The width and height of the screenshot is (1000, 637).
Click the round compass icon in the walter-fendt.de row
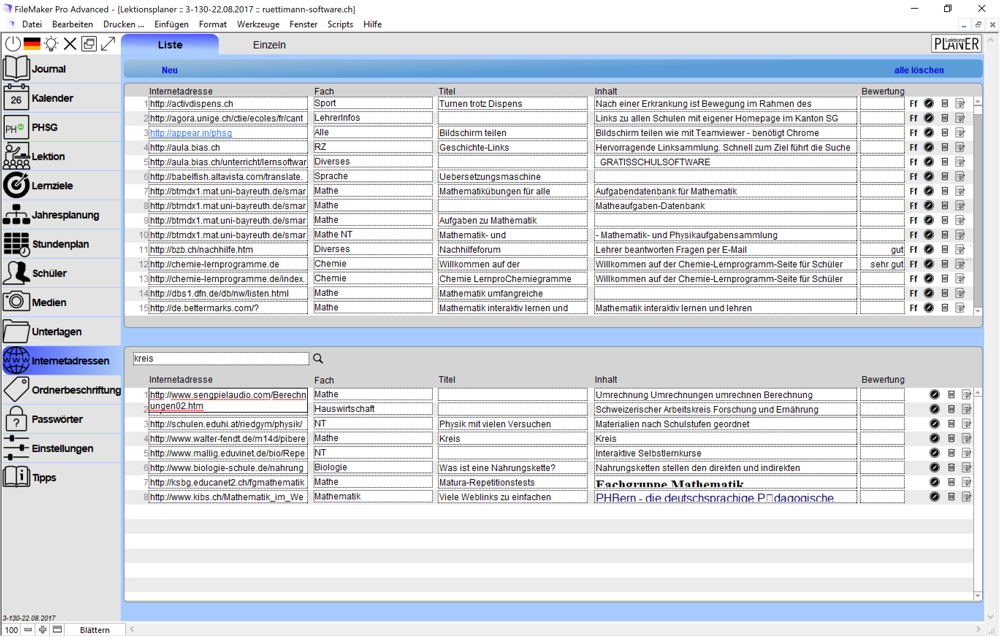(934, 439)
